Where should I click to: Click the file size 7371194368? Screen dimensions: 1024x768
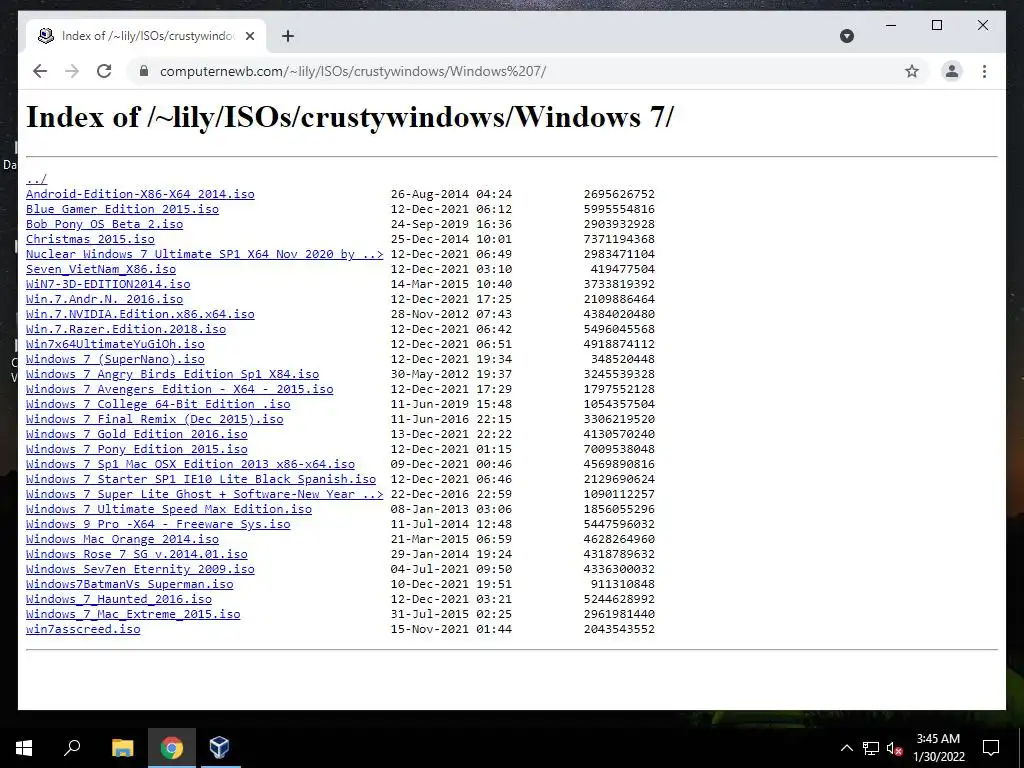(x=619, y=239)
